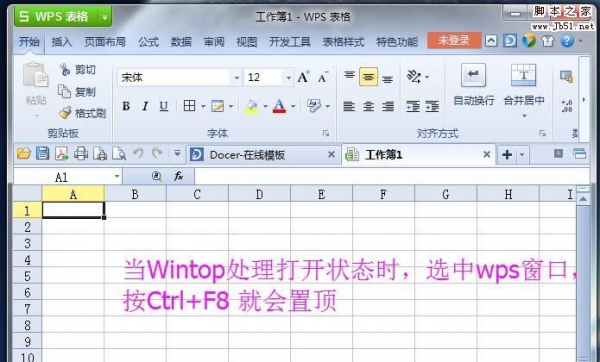Expand font color dropdown arrow
The width and height of the screenshot is (600, 362).
[293, 106]
